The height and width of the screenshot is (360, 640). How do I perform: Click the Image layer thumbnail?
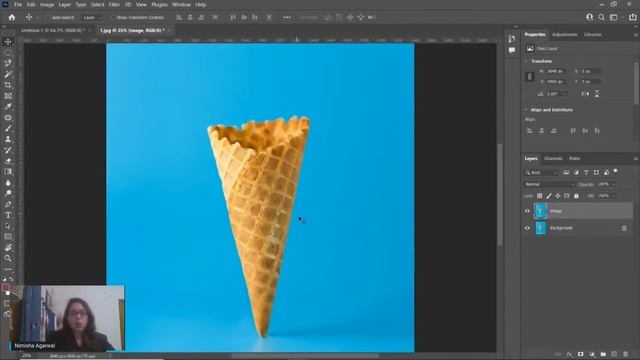point(540,211)
